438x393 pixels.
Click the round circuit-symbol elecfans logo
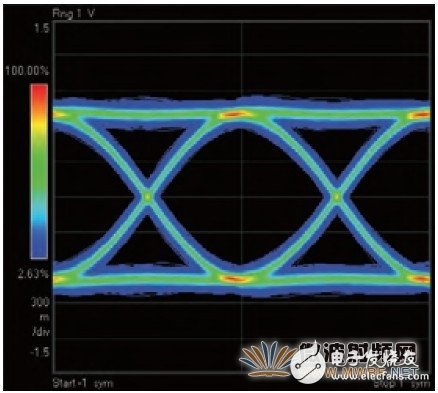308,366
